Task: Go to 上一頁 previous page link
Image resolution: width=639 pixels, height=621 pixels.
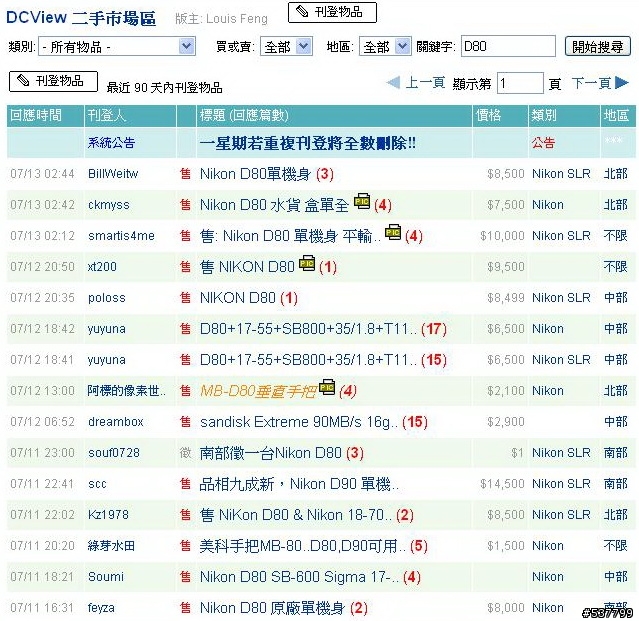Action: pos(425,83)
